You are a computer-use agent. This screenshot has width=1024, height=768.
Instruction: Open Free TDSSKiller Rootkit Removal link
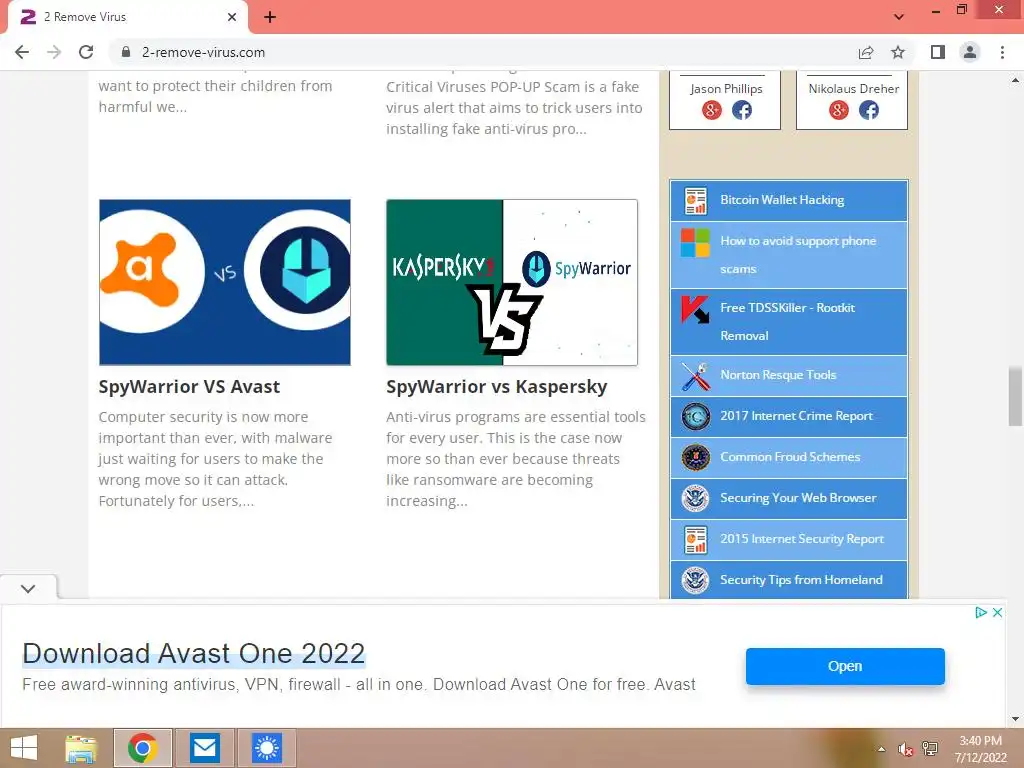click(788, 321)
